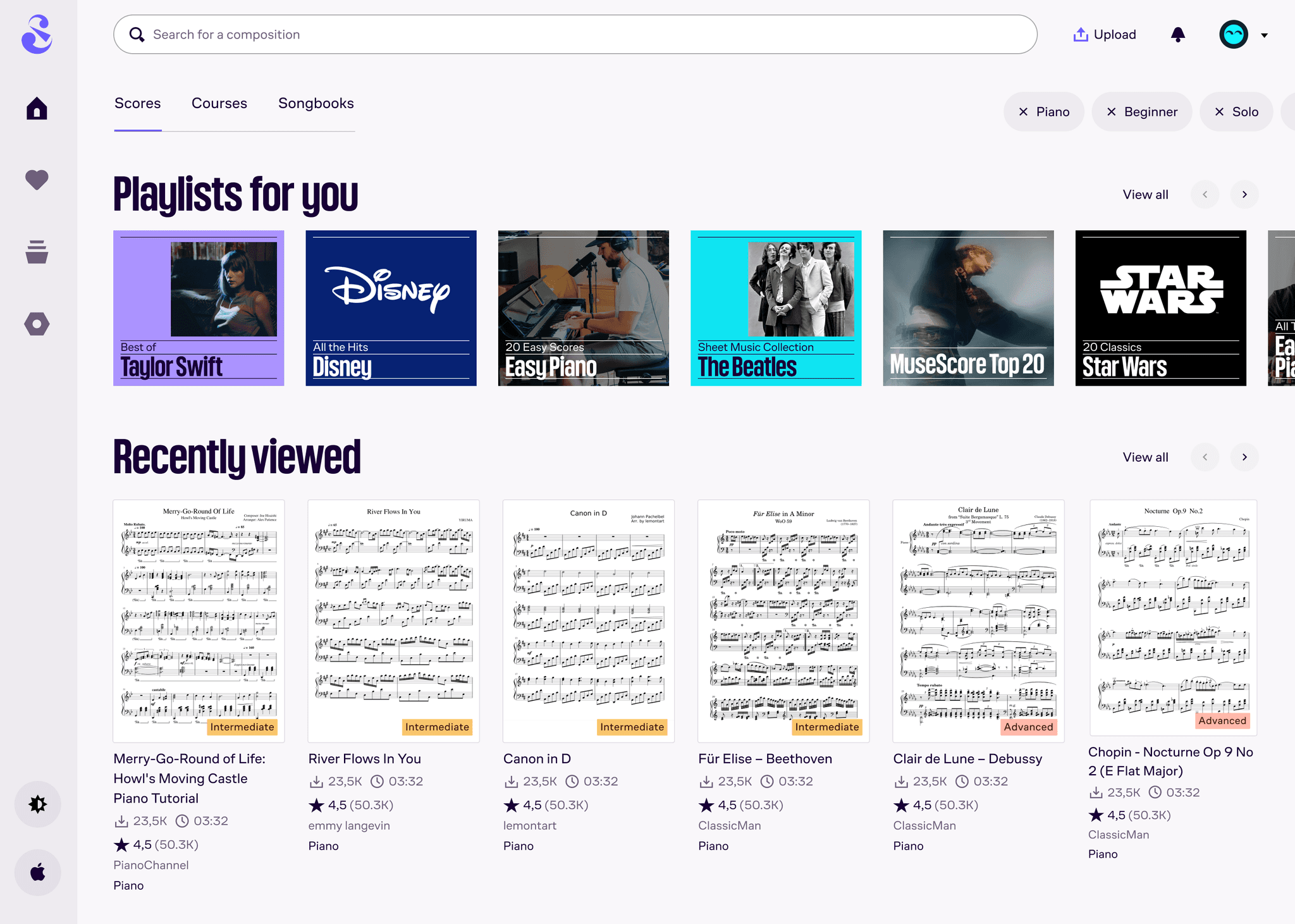The image size is (1295, 924).
Task: Click download icon on Clair de Lune
Action: [x=901, y=782]
